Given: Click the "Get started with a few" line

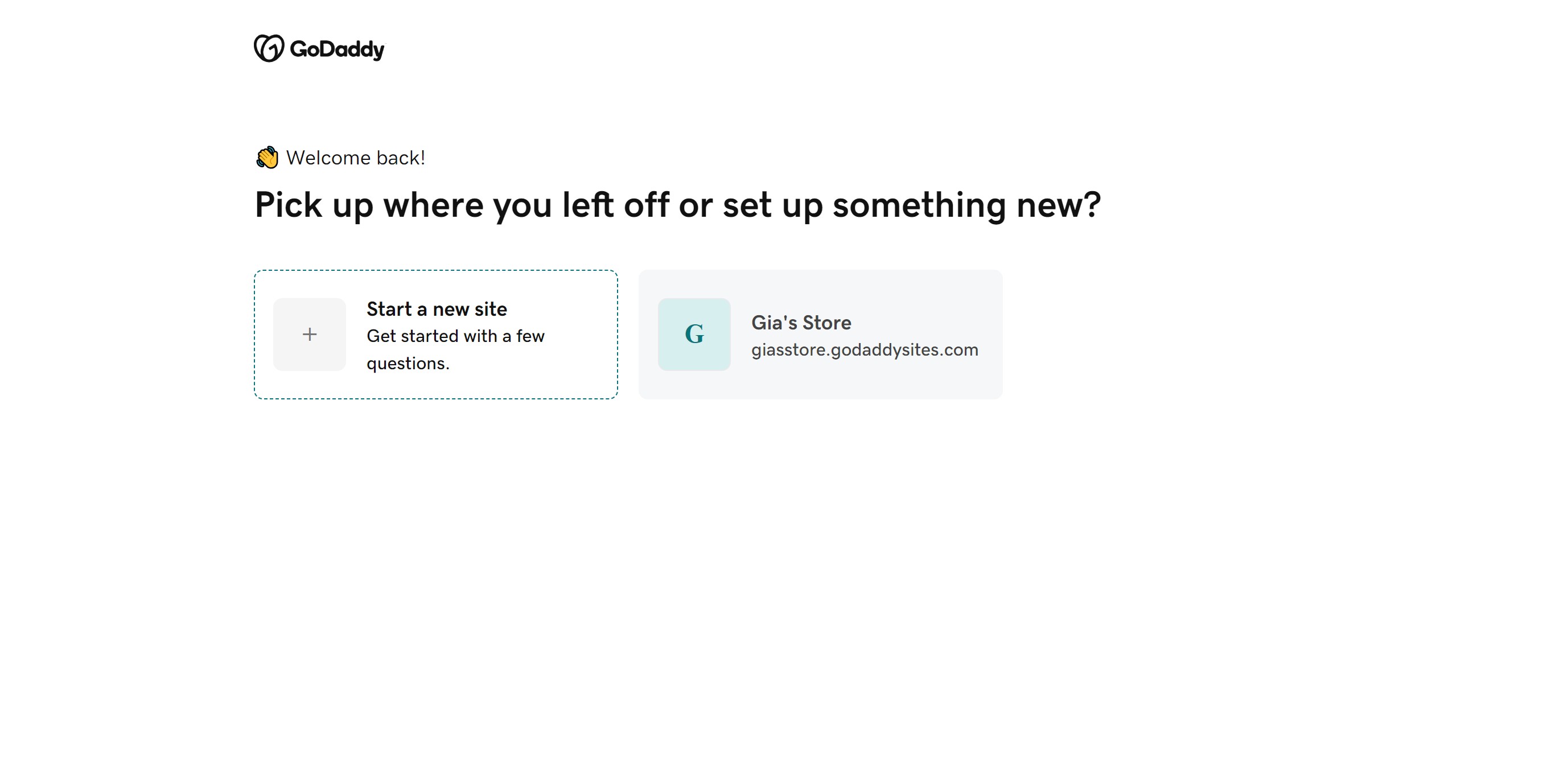Looking at the screenshot, I should click(x=455, y=336).
